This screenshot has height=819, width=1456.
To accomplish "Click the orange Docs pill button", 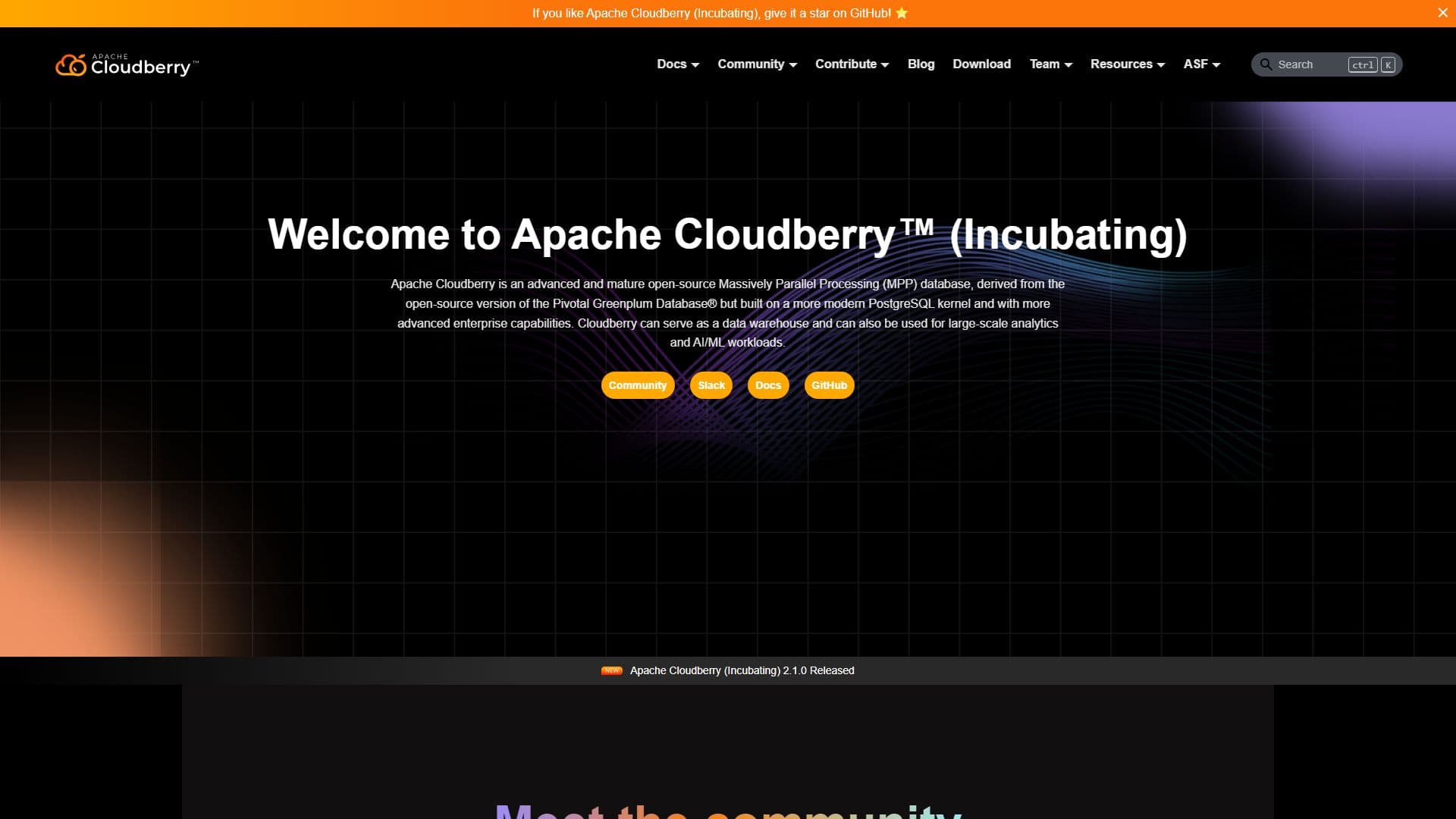I will coord(768,385).
